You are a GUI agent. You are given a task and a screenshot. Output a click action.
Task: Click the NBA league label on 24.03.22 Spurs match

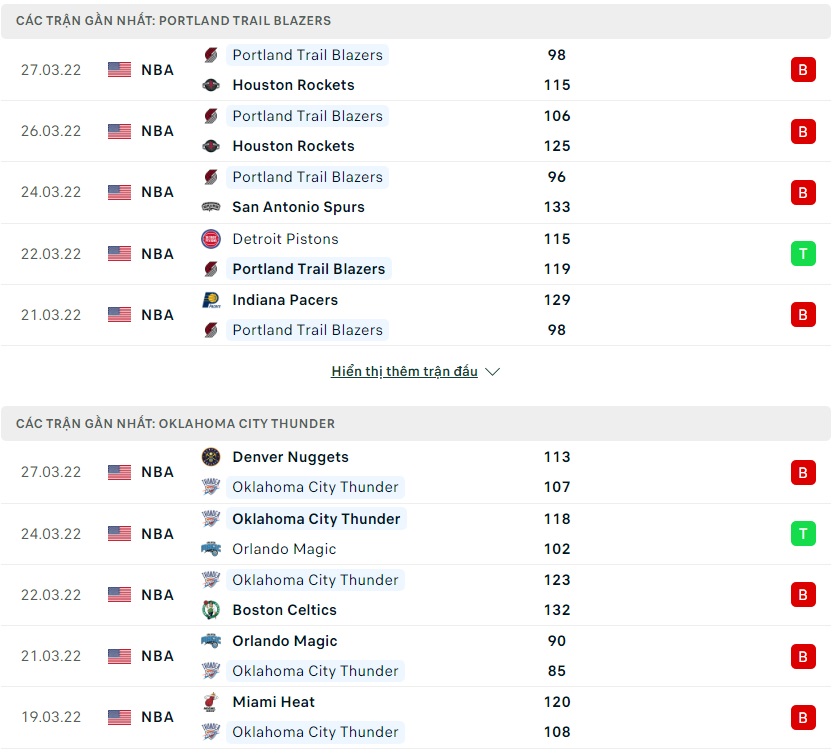click(x=157, y=192)
